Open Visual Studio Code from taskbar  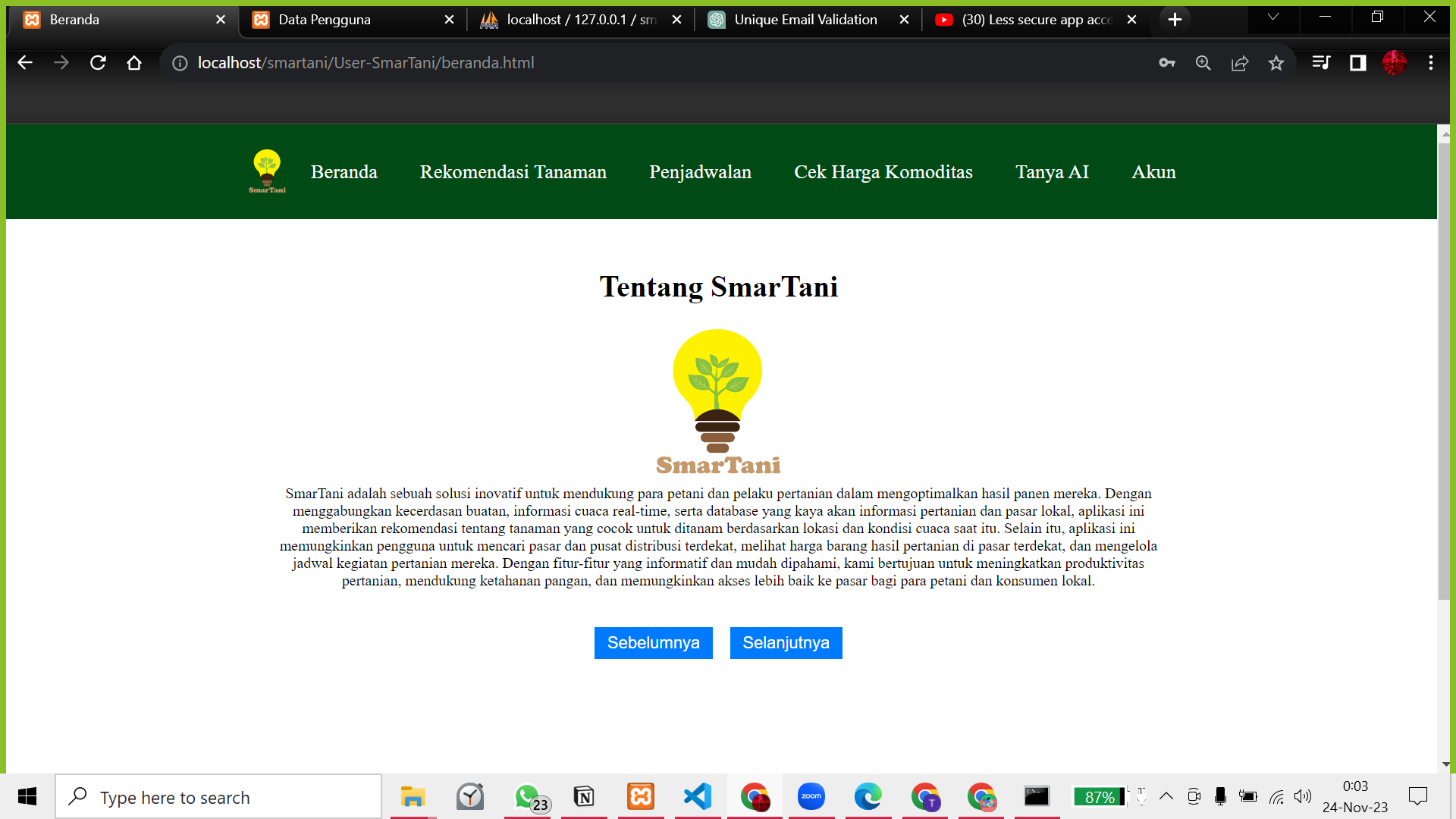(698, 796)
